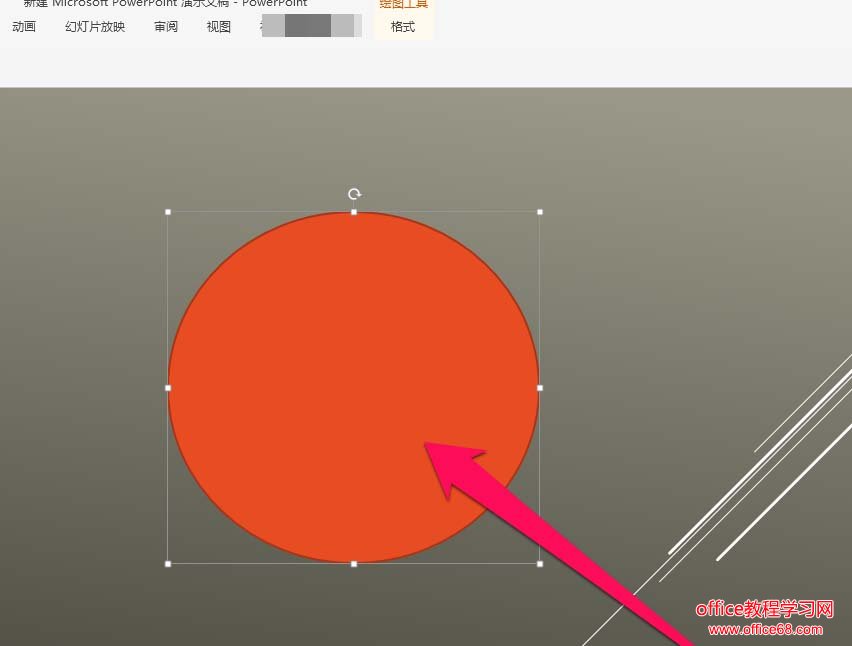
Task: Select the 视图 (View) tab
Action: pos(219,27)
